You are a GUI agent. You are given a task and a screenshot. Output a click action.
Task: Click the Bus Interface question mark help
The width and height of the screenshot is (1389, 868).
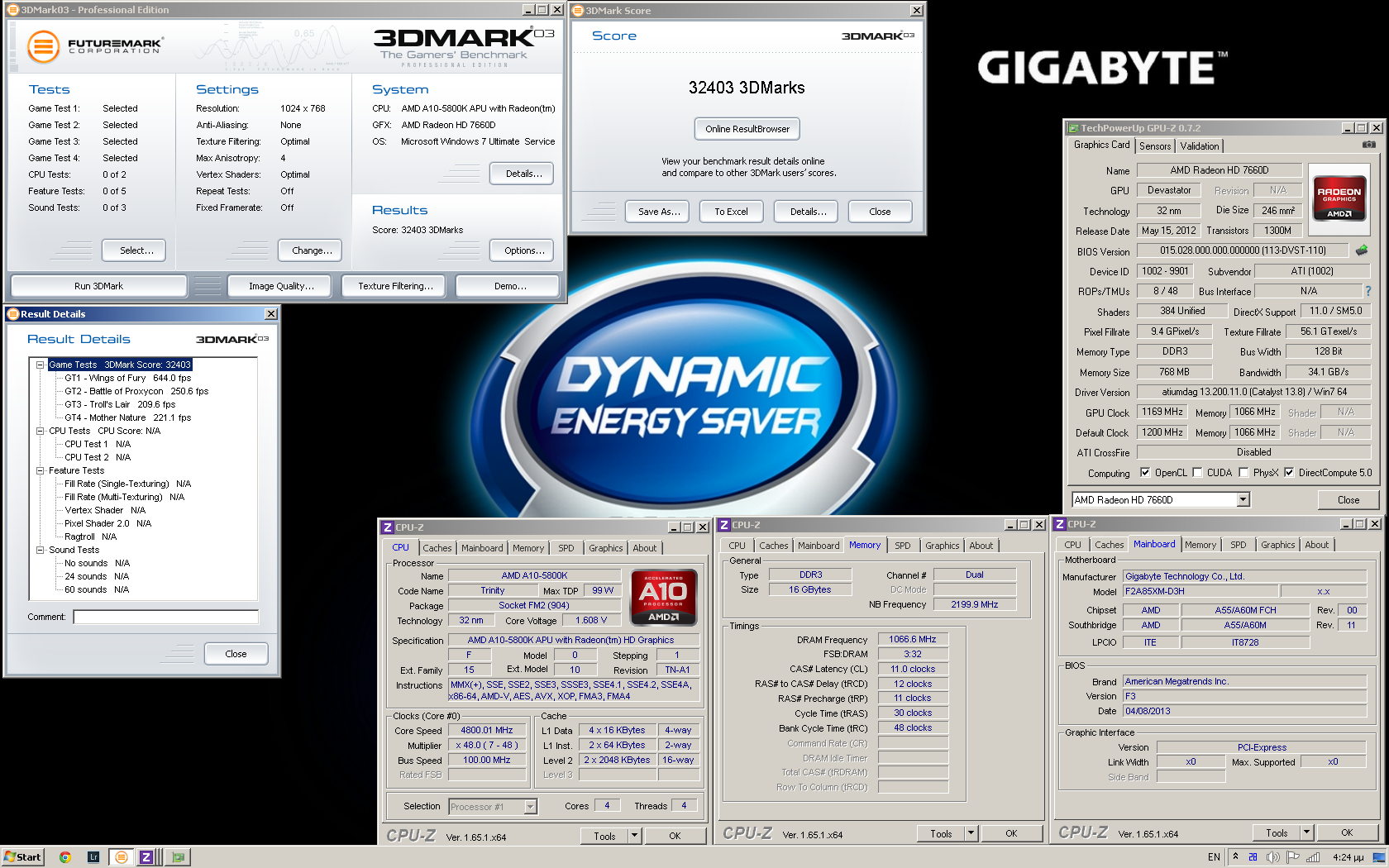(1368, 291)
